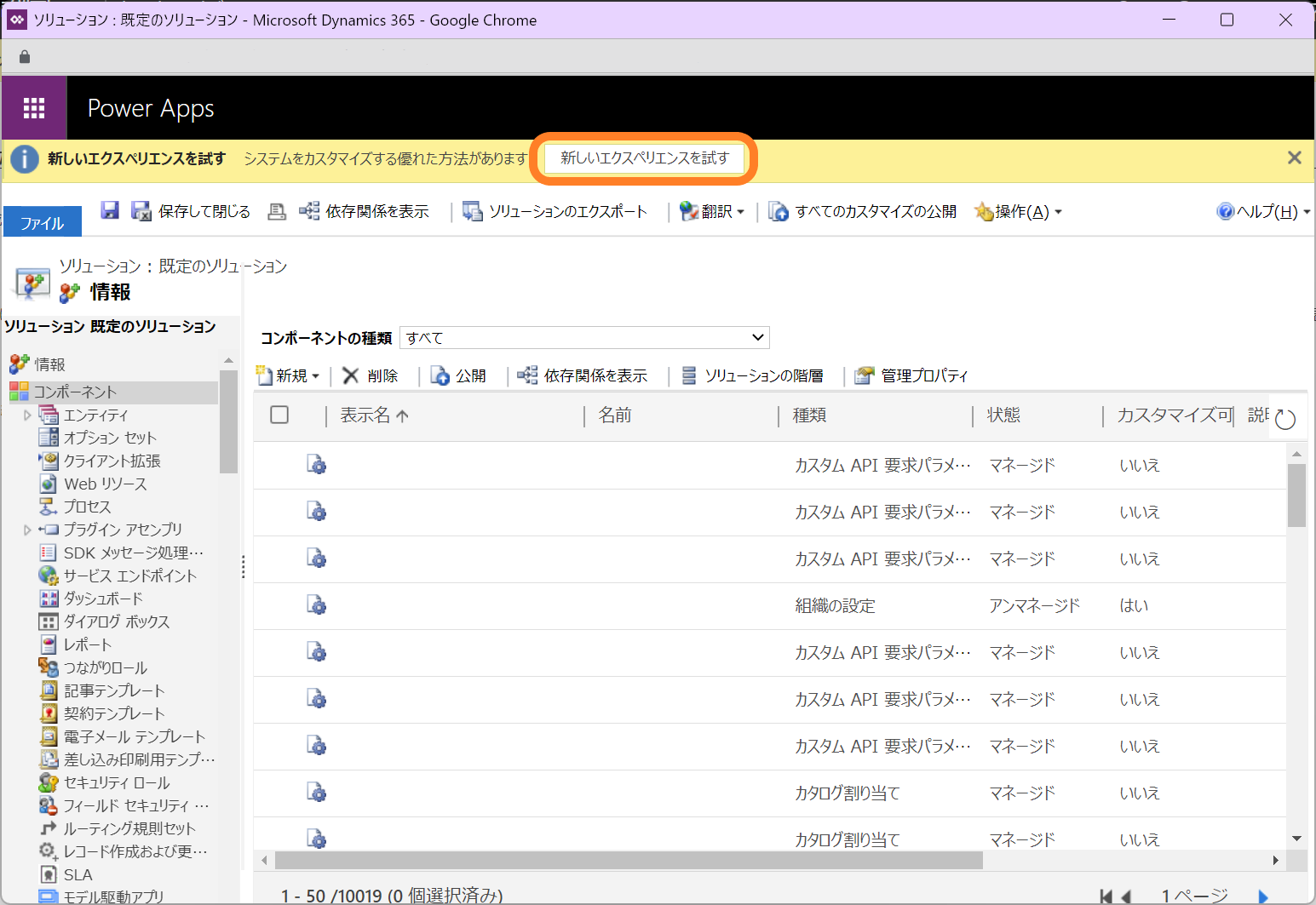Open the コンポーネントの種類 combo box
This screenshot has height=905, width=1316.
click(x=584, y=338)
